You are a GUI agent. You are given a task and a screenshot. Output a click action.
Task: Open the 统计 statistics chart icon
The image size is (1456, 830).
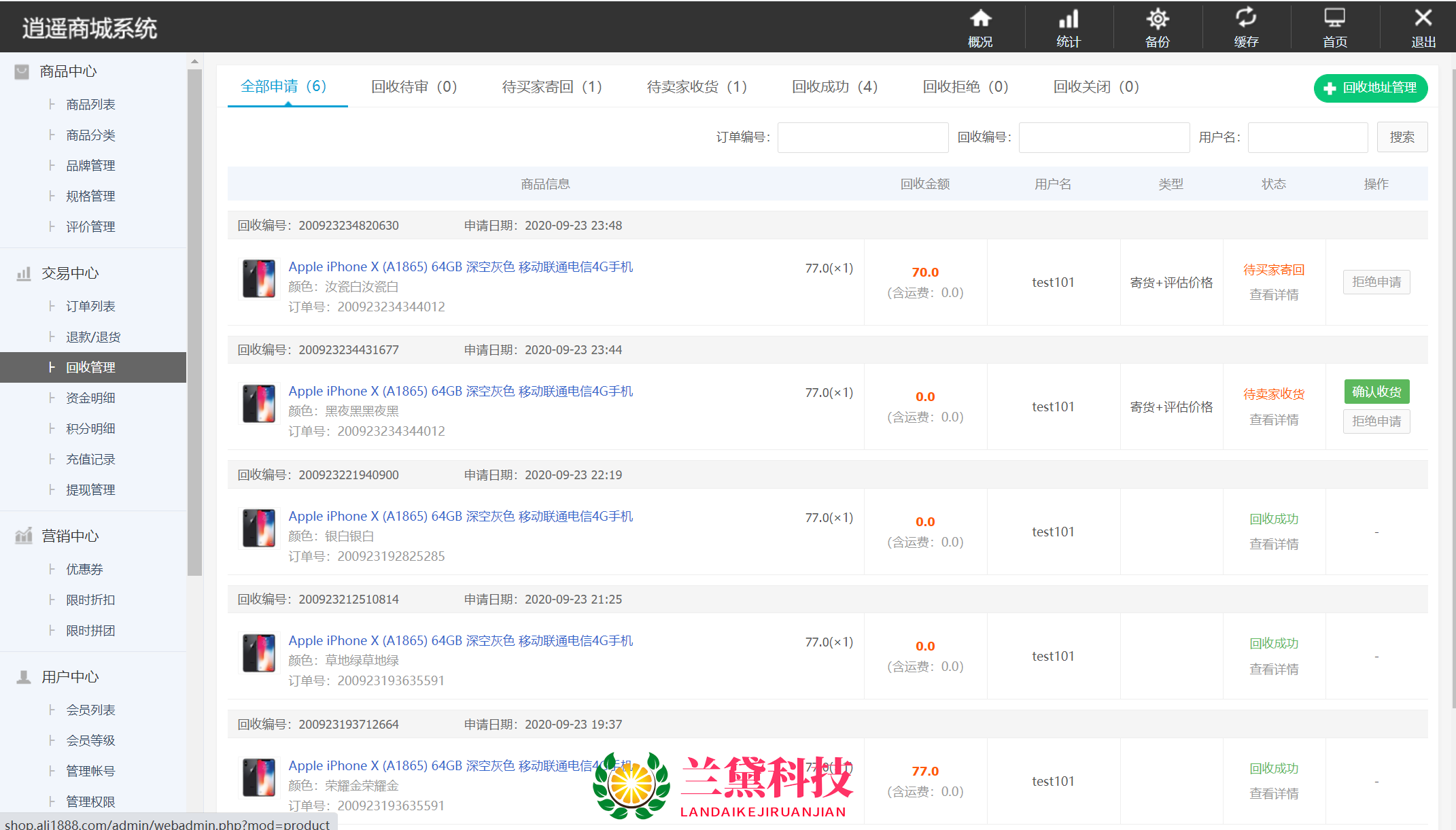(1069, 19)
